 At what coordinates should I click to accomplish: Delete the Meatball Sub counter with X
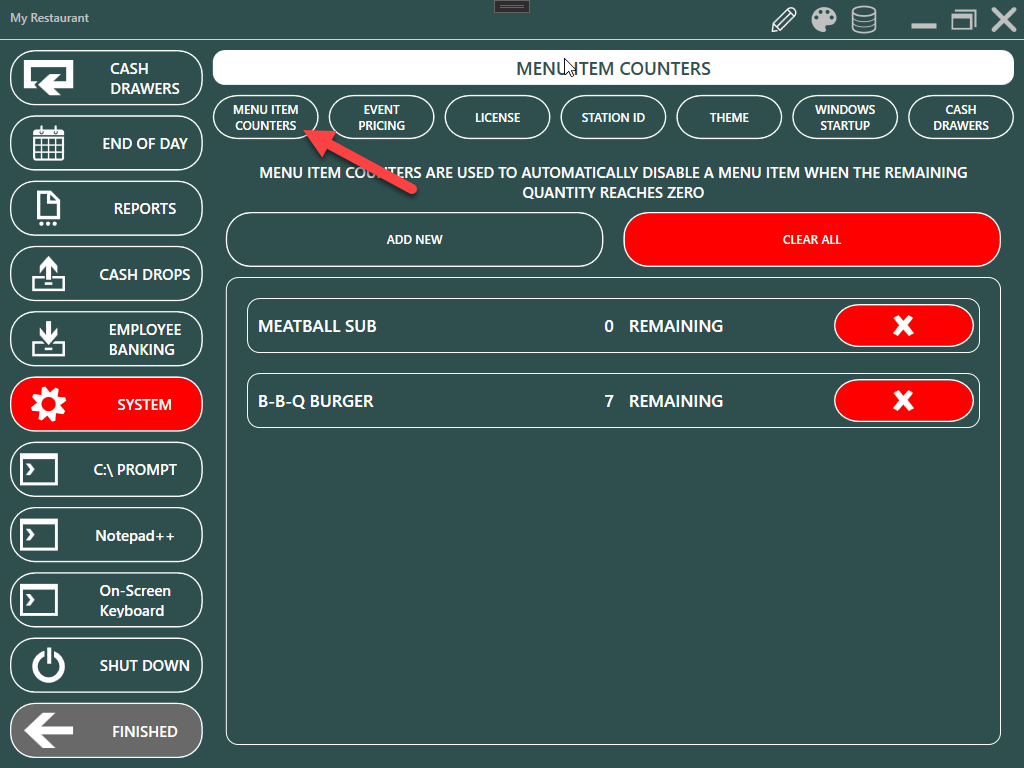click(x=903, y=326)
